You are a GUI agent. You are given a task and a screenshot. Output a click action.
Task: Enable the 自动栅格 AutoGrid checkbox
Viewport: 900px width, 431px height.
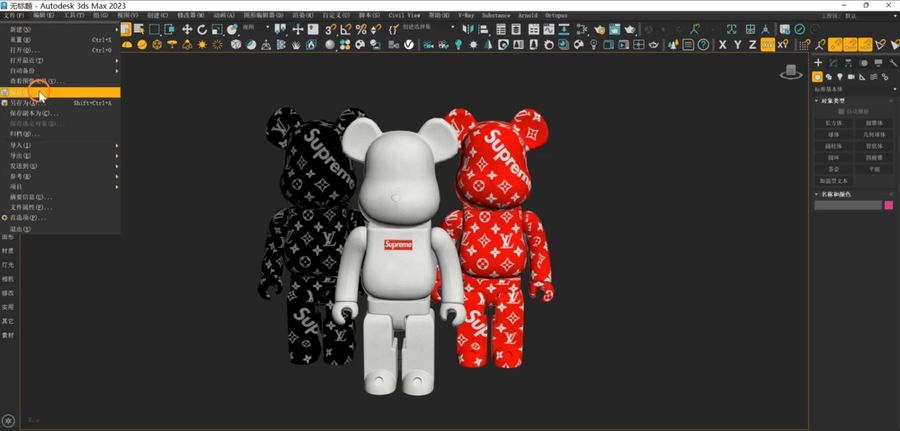[x=841, y=111]
